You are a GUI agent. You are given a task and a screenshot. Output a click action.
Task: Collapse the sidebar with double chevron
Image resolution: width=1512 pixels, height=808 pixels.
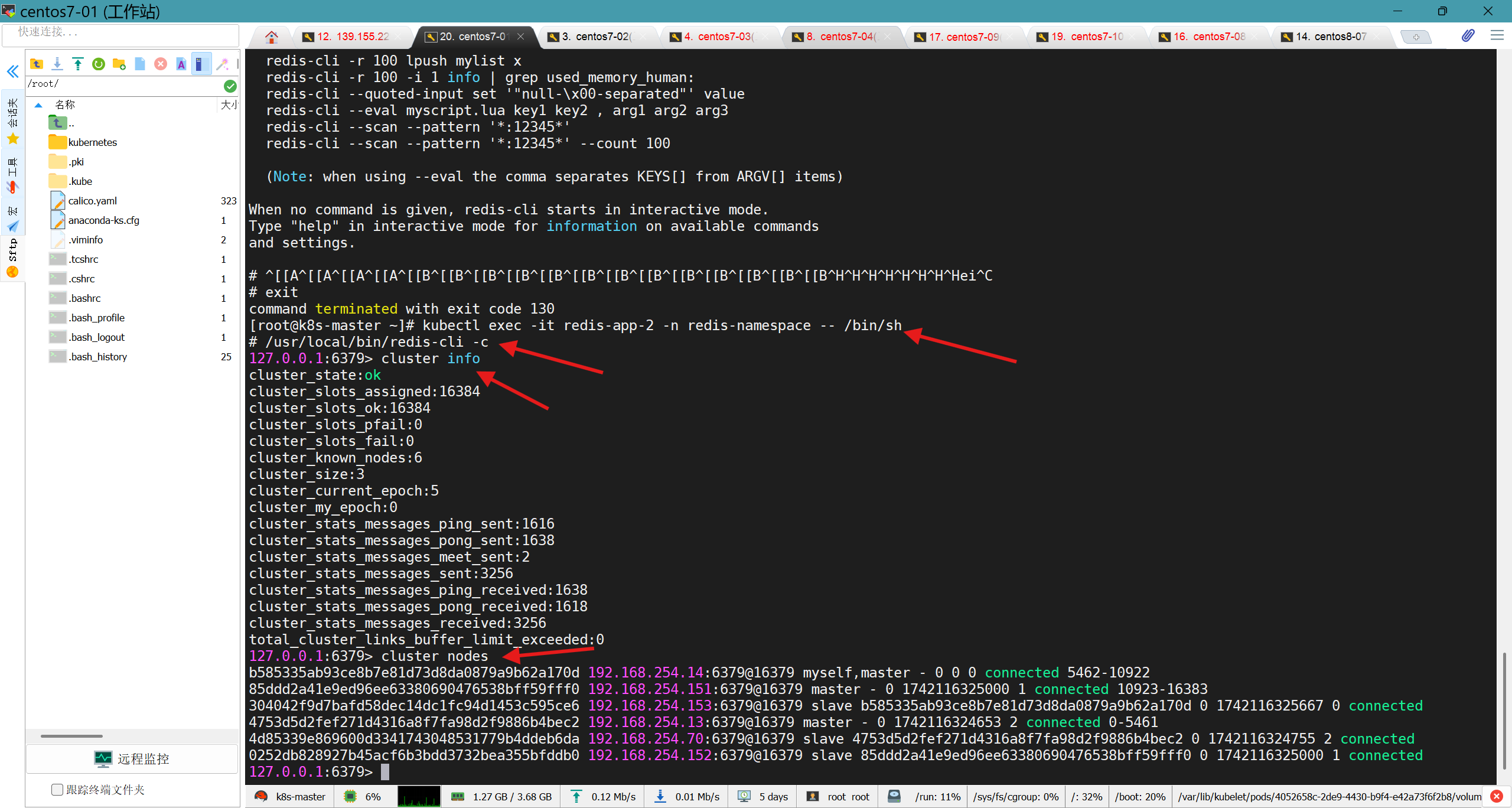[12, 72]
